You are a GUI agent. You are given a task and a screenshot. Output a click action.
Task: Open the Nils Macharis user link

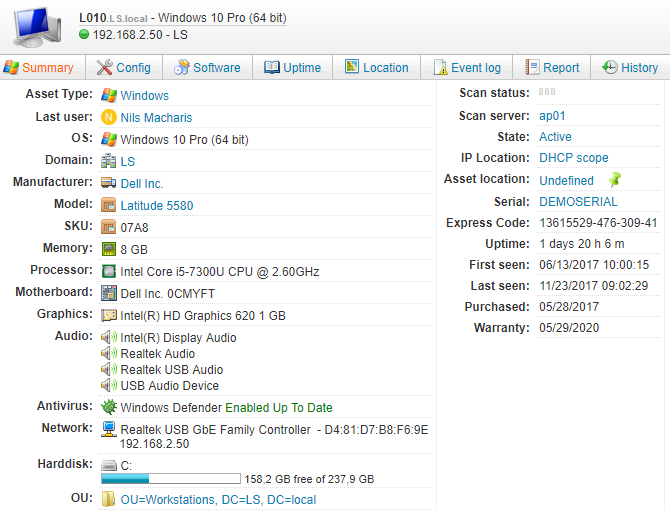[x=156, y=117]
